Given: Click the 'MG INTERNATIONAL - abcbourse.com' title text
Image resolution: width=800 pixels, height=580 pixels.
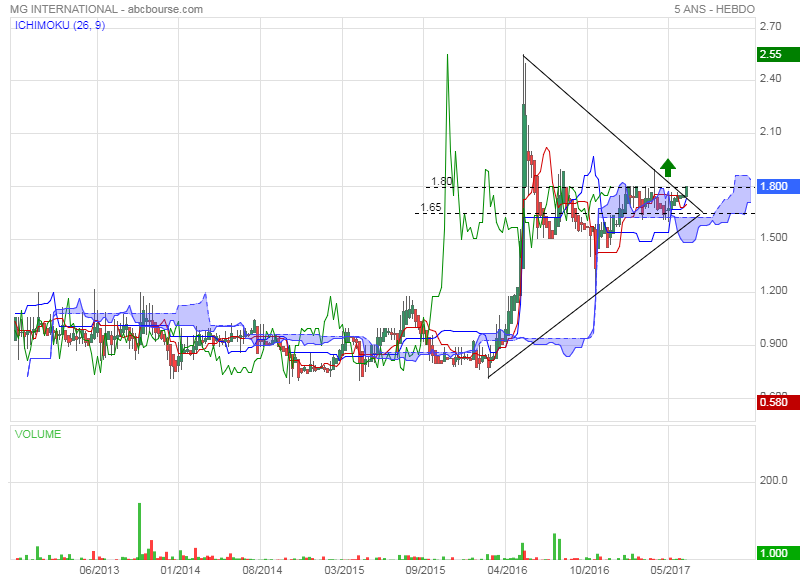Looking at the screenshot, I should [106, 9].
